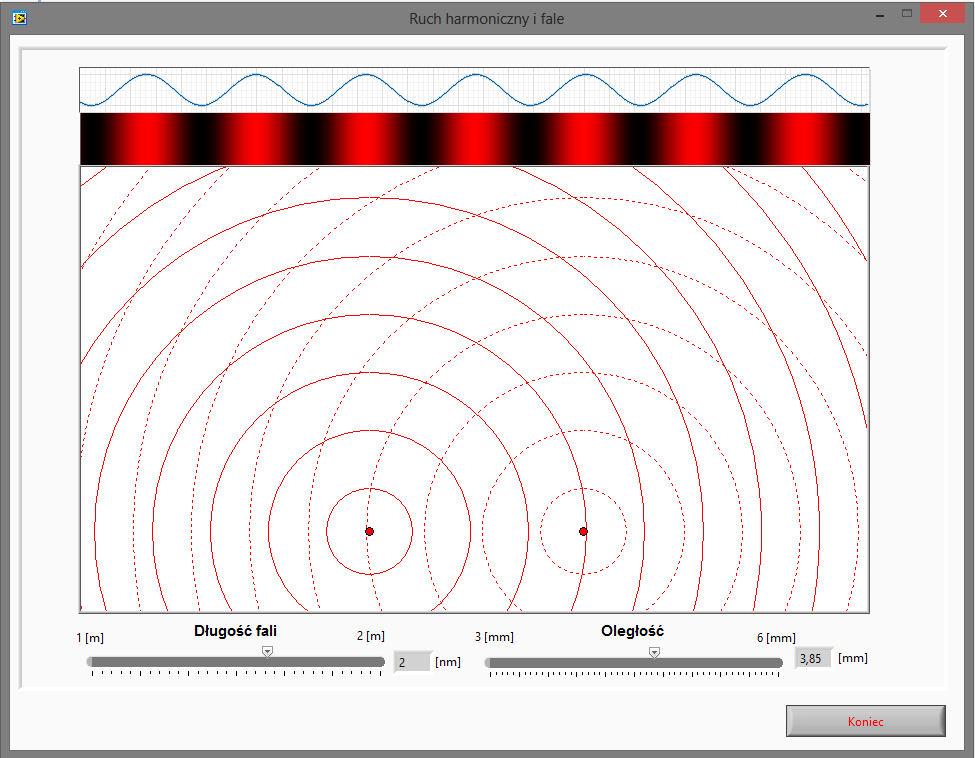Close the Ruch harmoniczny i fale window

(x=943, y=14)
